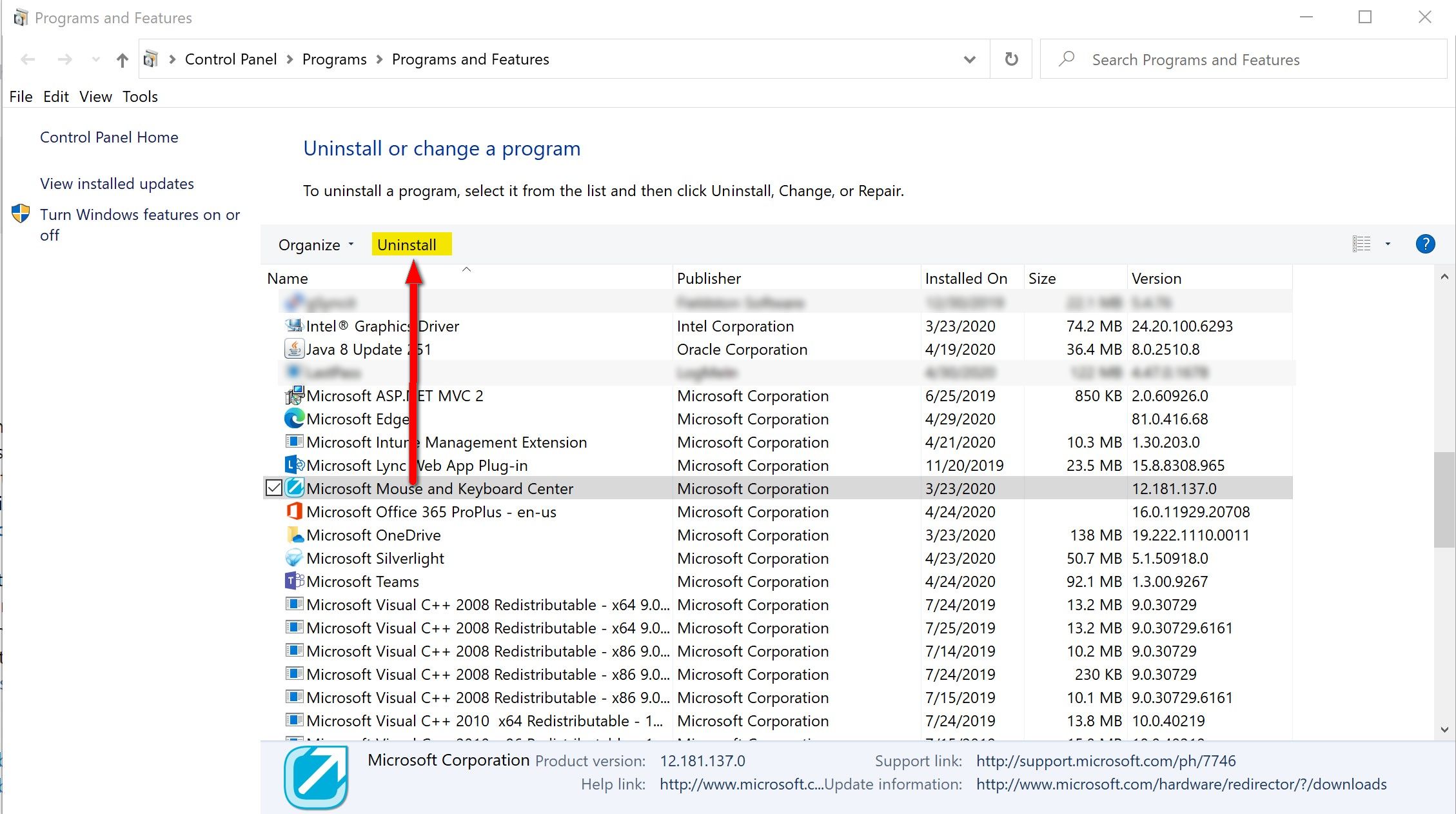Open the Help question mark icon
Viewport: 1456px width, 814px height.
pos(1425,244)
